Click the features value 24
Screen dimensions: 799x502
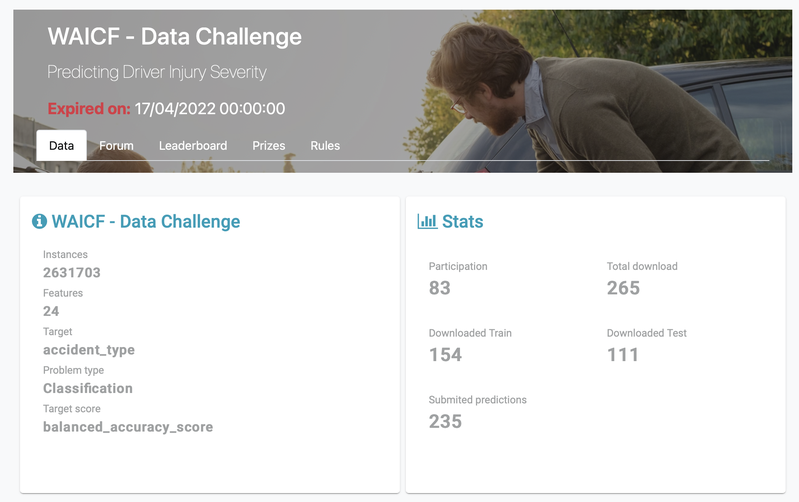coord(51,311)
